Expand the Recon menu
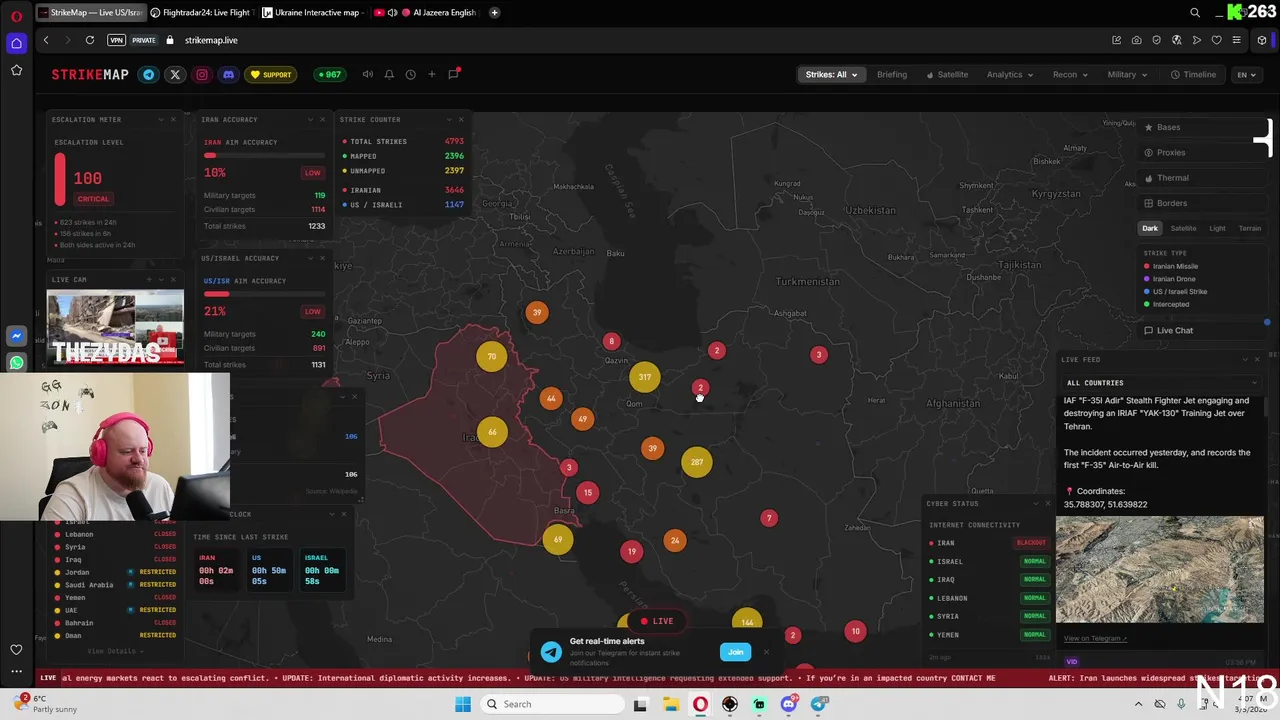 pos(1070,74)
